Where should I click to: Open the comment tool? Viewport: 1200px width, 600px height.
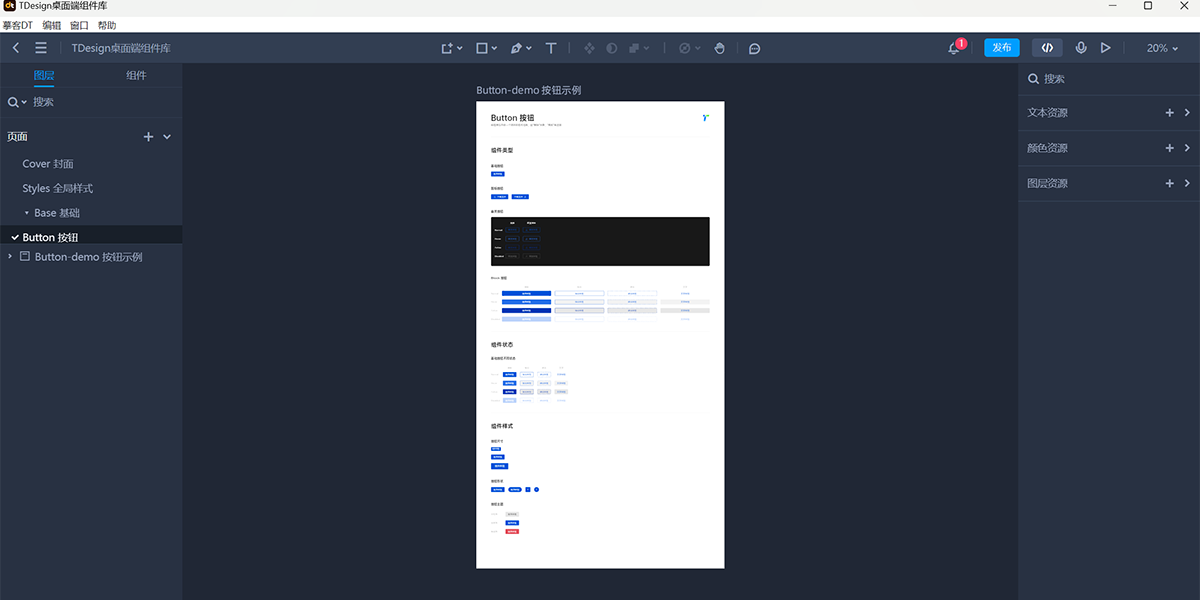pyautogui.click(x=755, y=48)
